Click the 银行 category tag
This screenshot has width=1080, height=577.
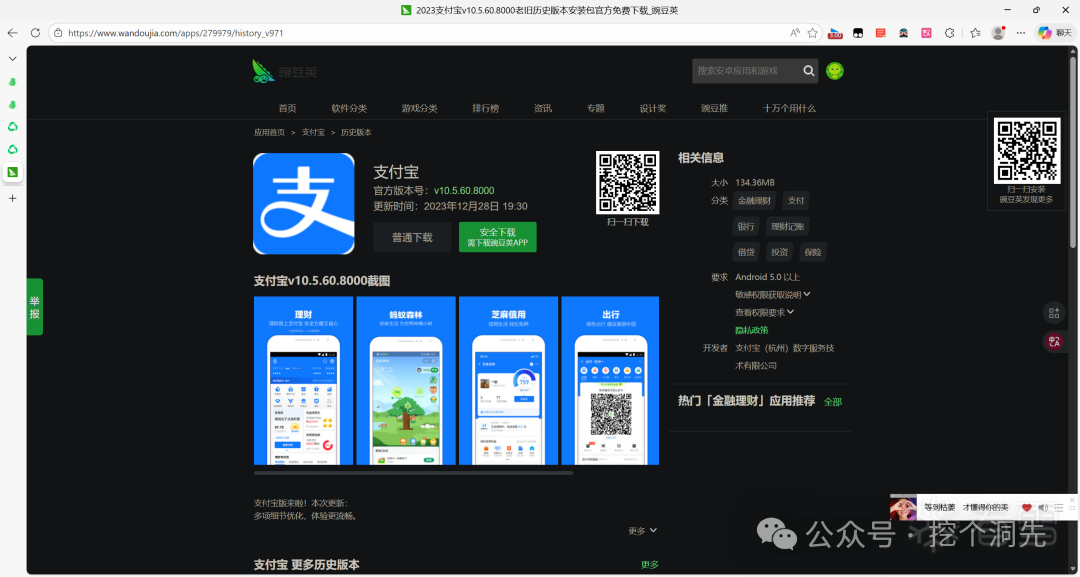(x=746, y=227)
